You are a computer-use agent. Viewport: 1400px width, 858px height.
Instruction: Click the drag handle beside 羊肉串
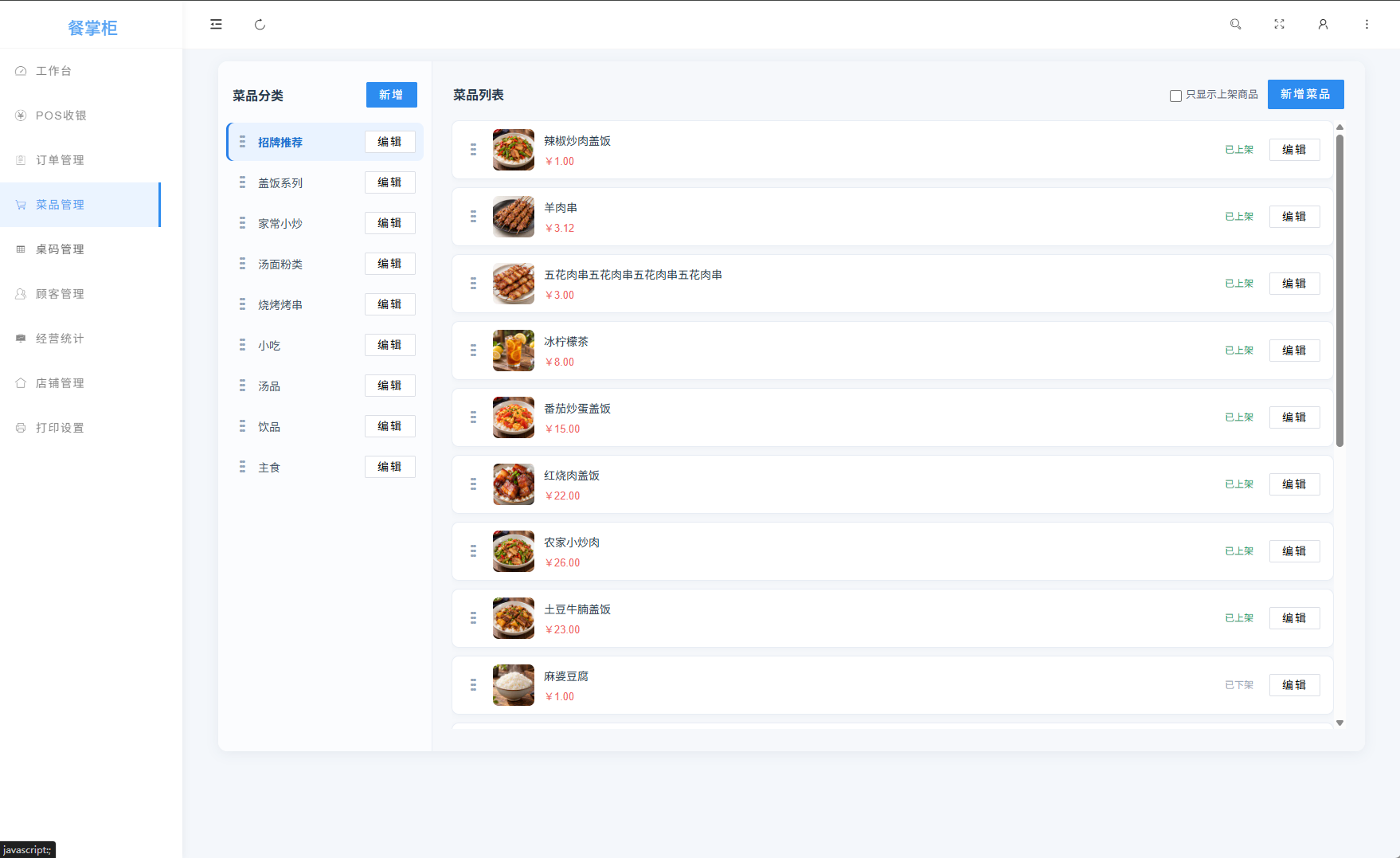click(x=473, y=217)
